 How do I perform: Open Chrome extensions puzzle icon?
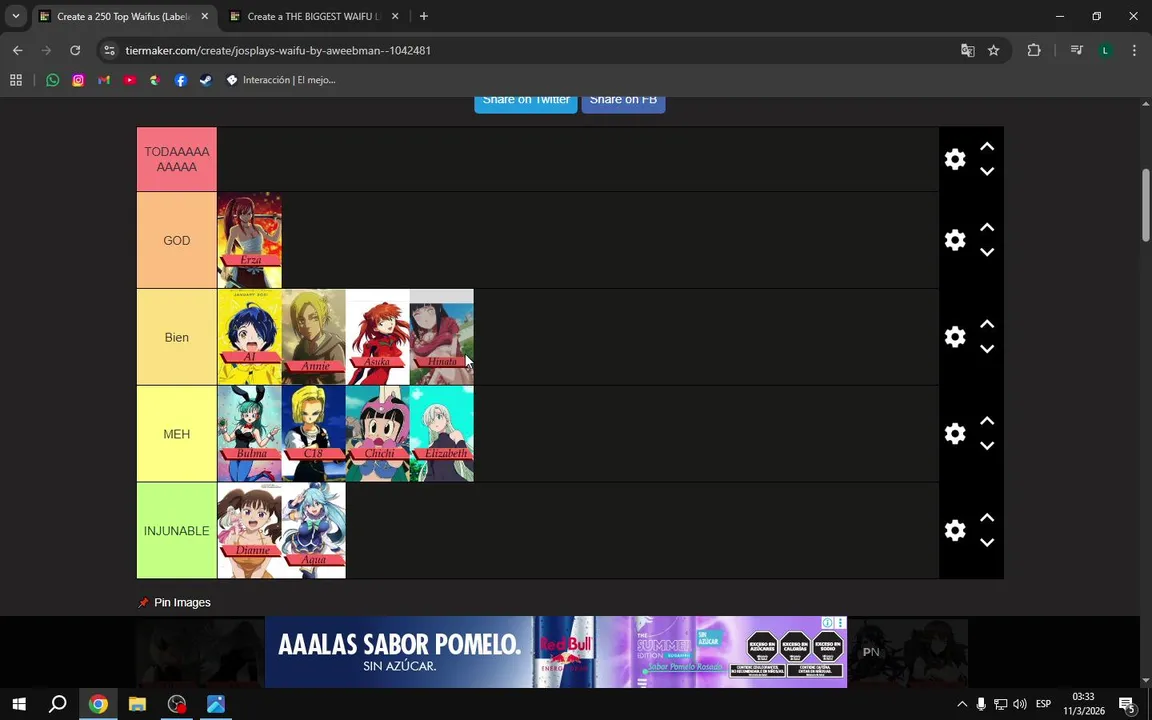tap(1034, 51)
